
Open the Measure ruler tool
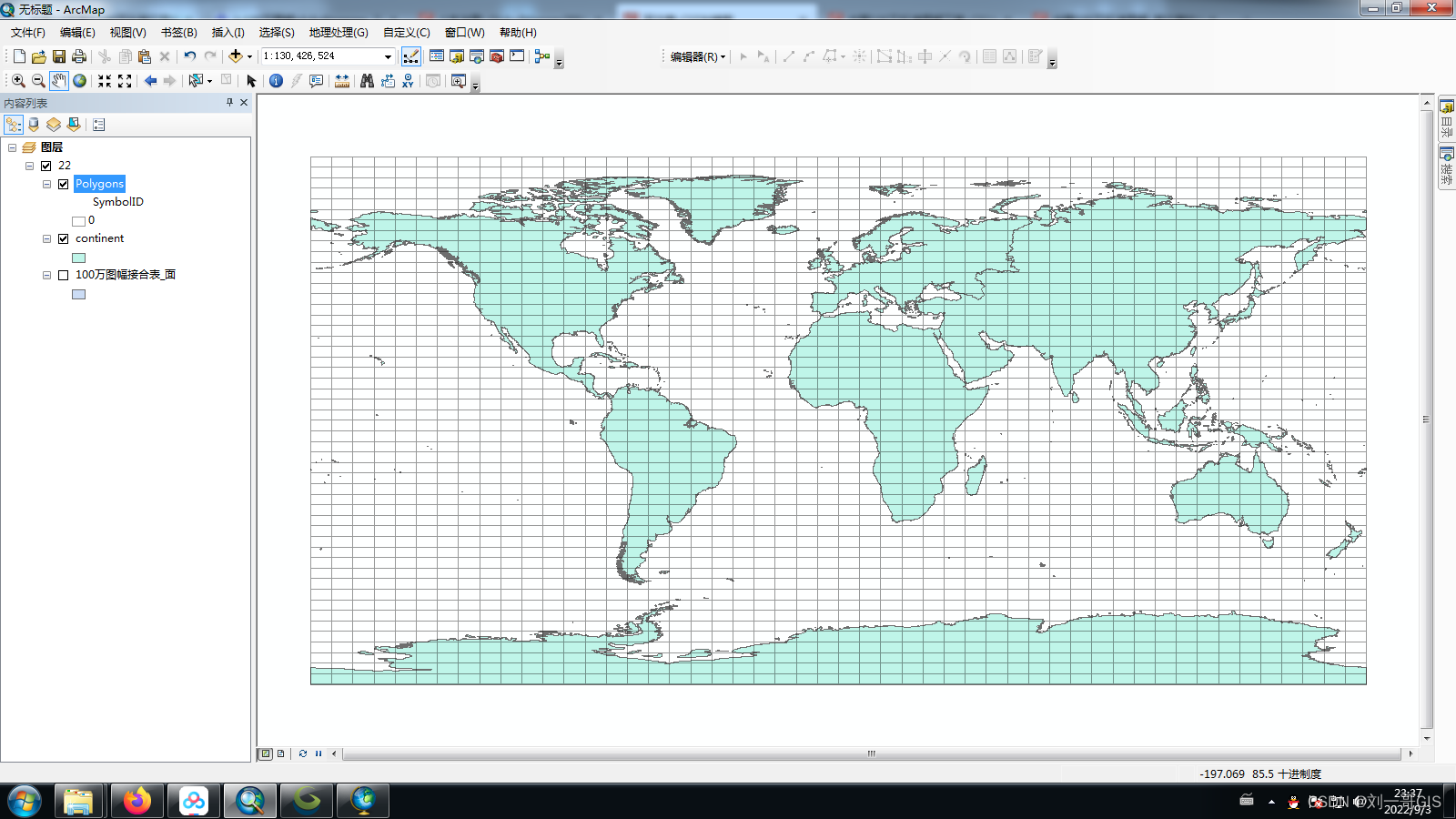[342, 81]
